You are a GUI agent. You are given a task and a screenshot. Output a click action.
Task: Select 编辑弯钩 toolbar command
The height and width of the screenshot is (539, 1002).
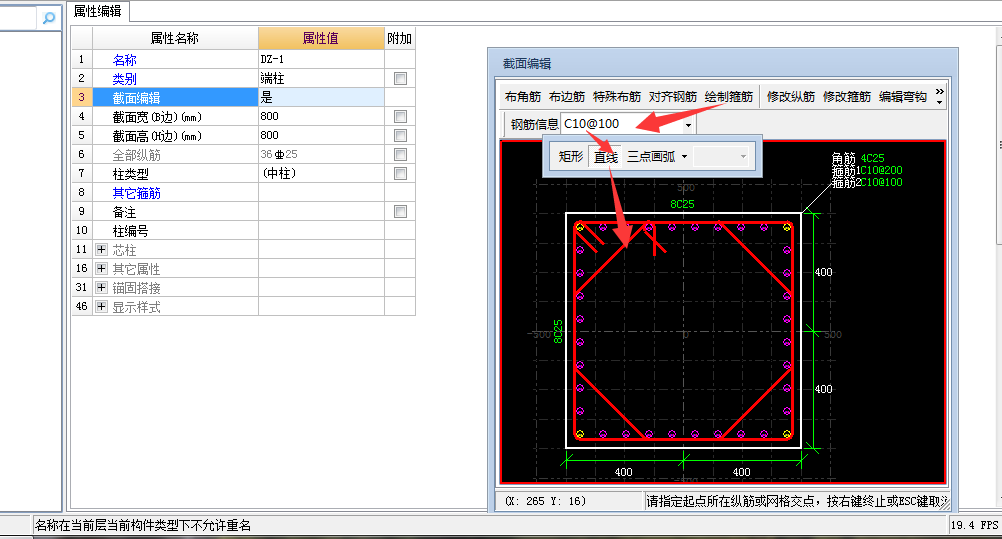(902, 97)
